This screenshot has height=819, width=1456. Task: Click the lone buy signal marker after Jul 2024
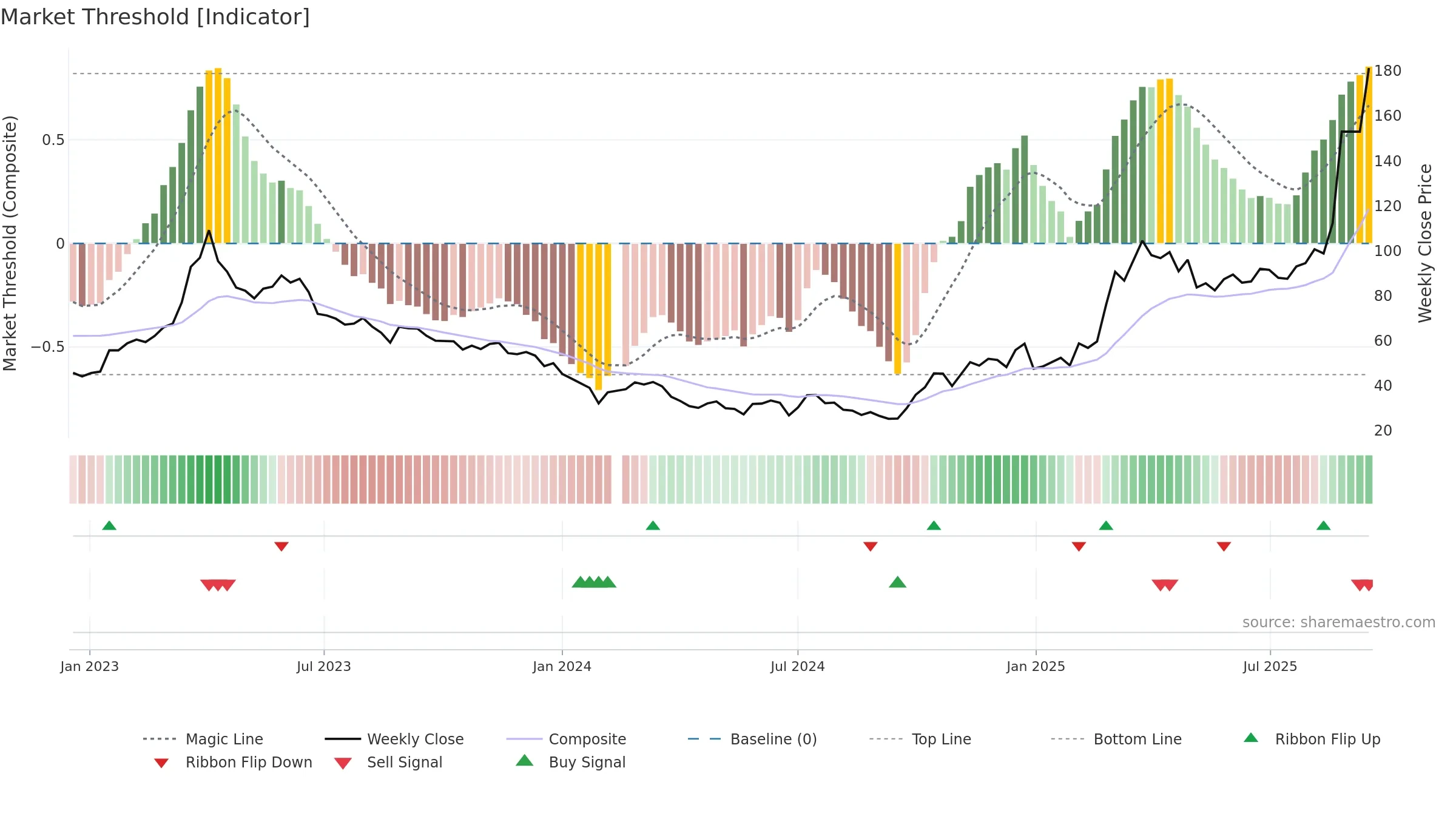[x=897, y=582]
